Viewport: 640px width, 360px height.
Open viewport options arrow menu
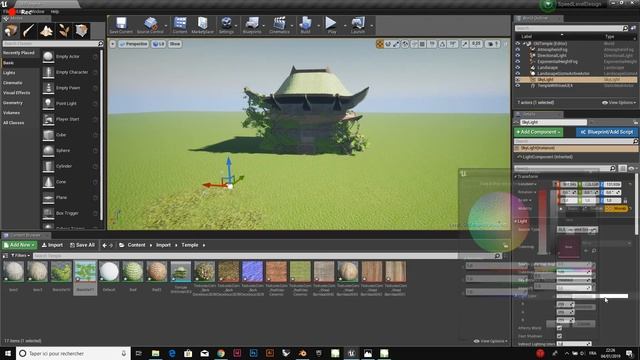tap(113, 44)
